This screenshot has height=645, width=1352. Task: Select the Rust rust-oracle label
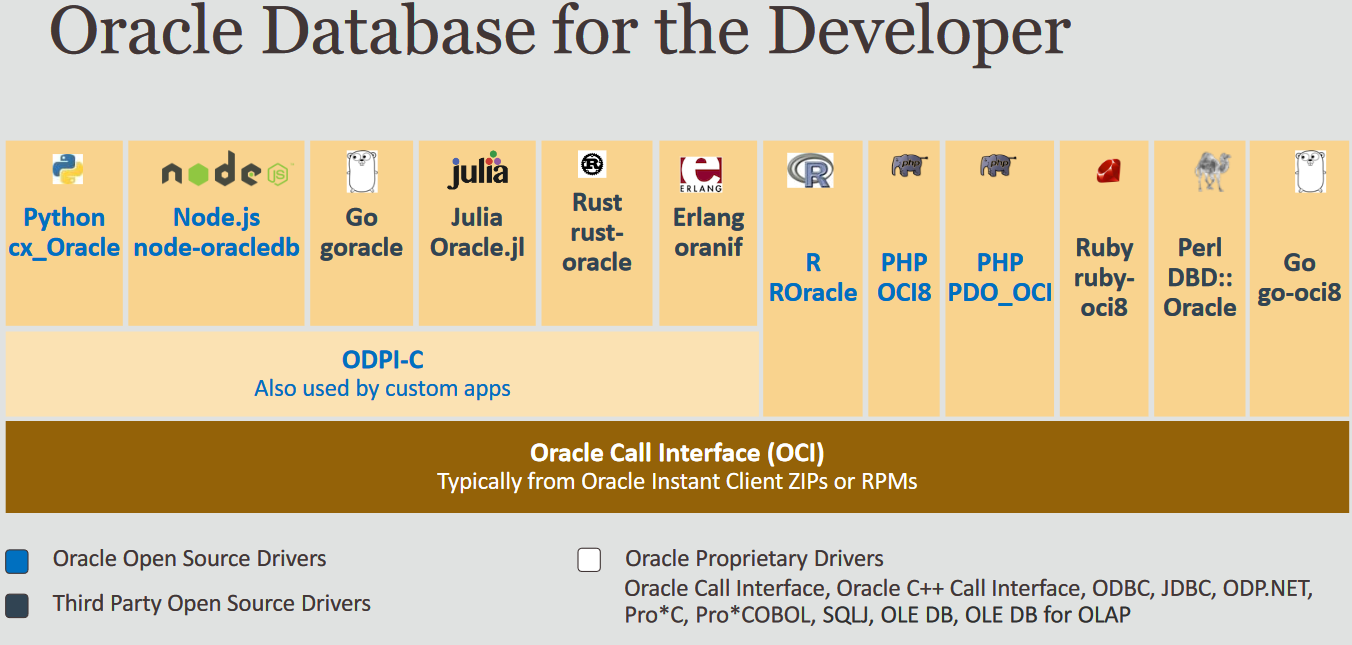[597, 232]
